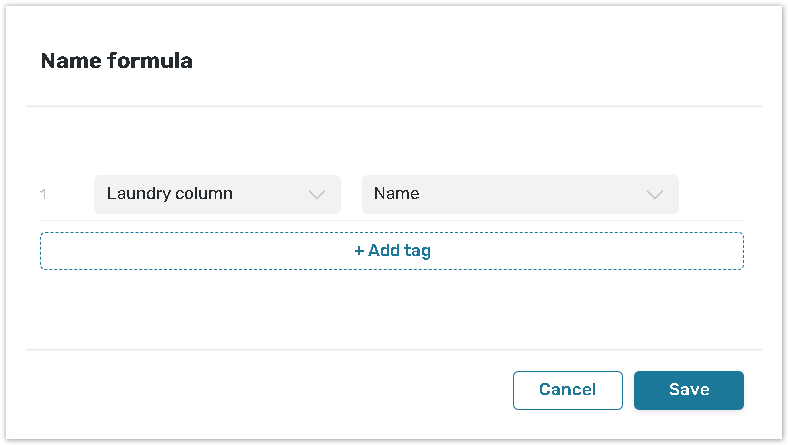Expand the property list showing Name
Viewport: 788px width, 445px height.
[x=520, y=194]
